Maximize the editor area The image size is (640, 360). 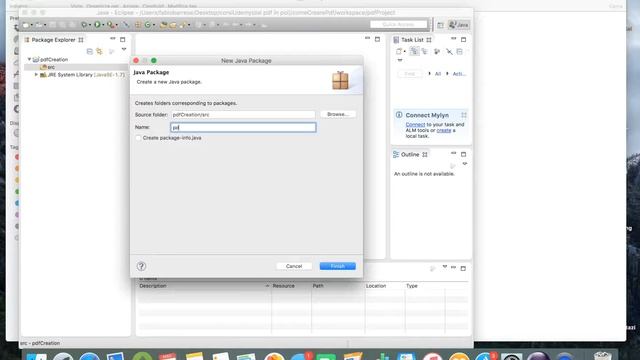click(x=377, y=40)
